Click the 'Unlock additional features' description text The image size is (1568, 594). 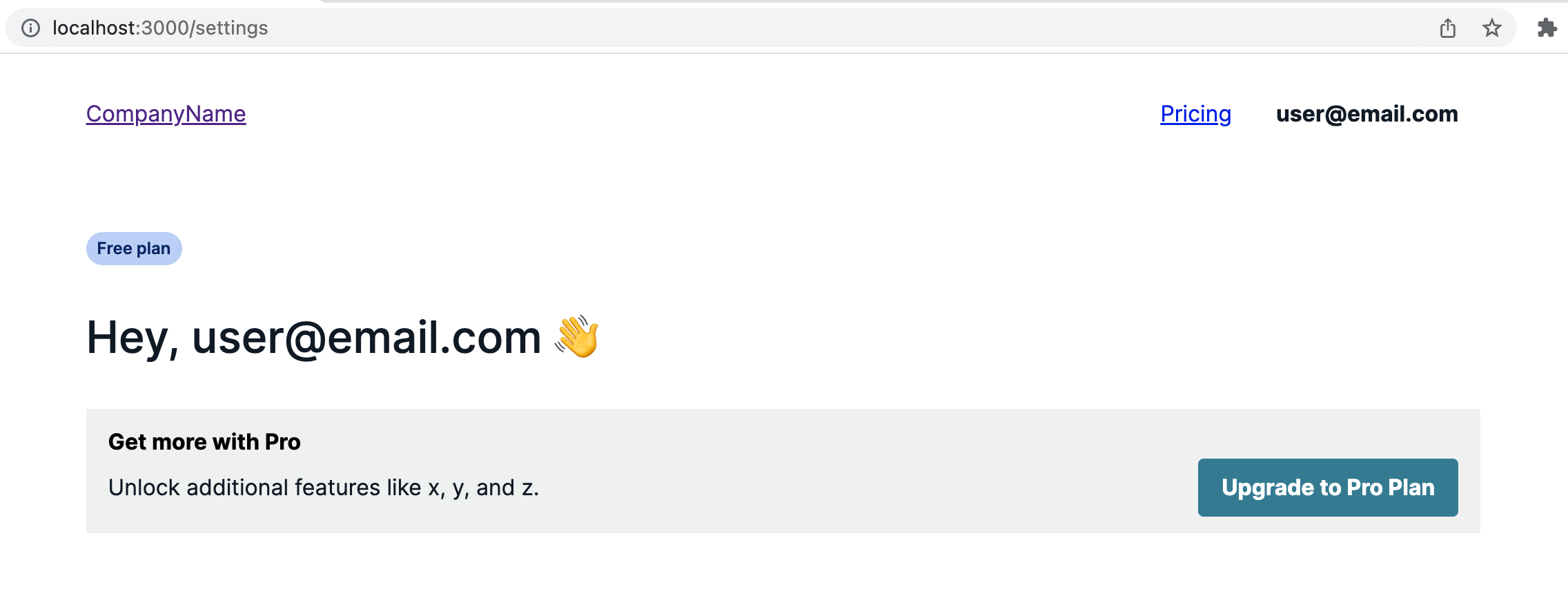point(323,488)
